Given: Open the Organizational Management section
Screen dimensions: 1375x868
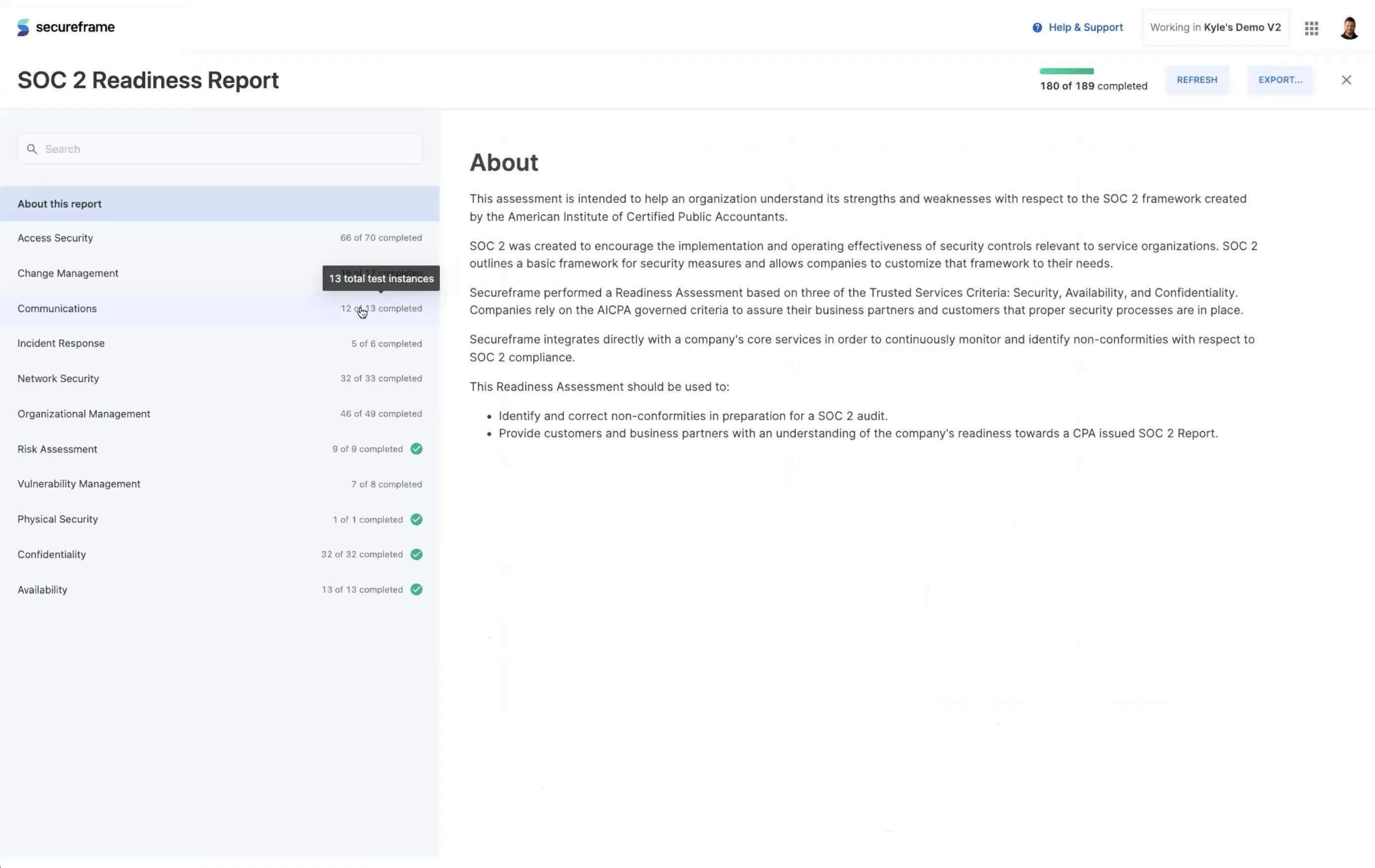Looking at the screenshot, I should pos(220,414).
